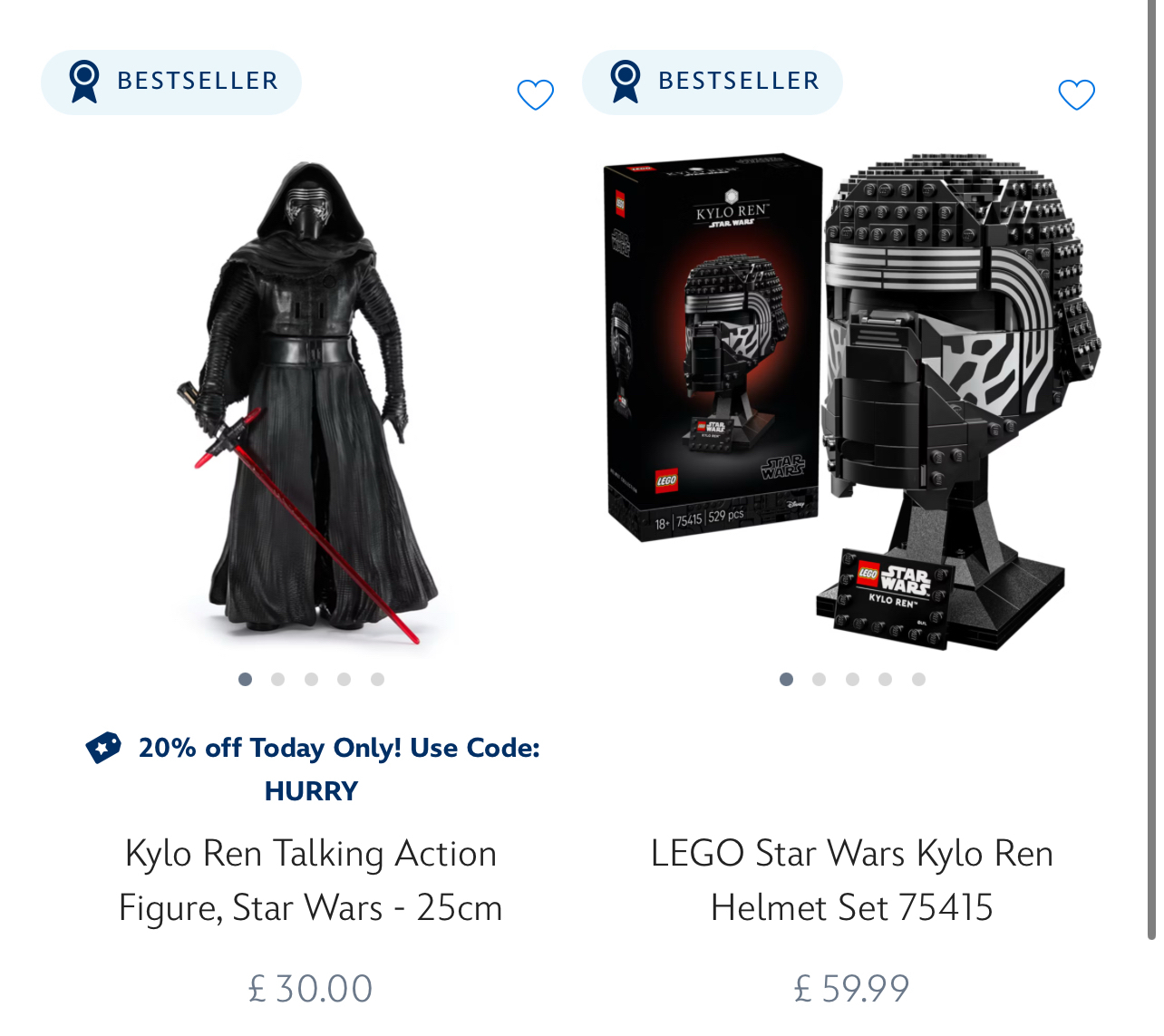Show last image of LEGO helmet set
Image resolution: width=1164 pixels, height=1036 pixels.
coord(918,679)
